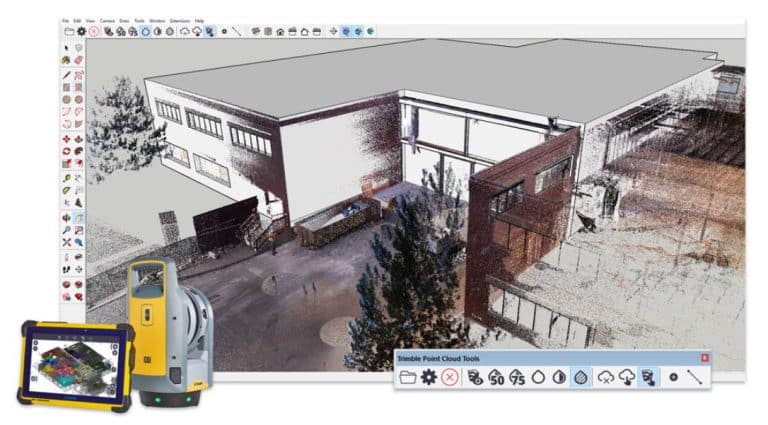The image size is (768, 425).
Task: Click the Zoom Extents tool
Action: point(67,242)
